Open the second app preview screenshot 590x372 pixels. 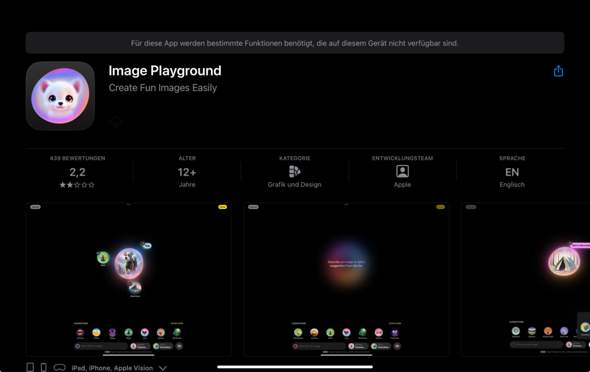(346, 279)
